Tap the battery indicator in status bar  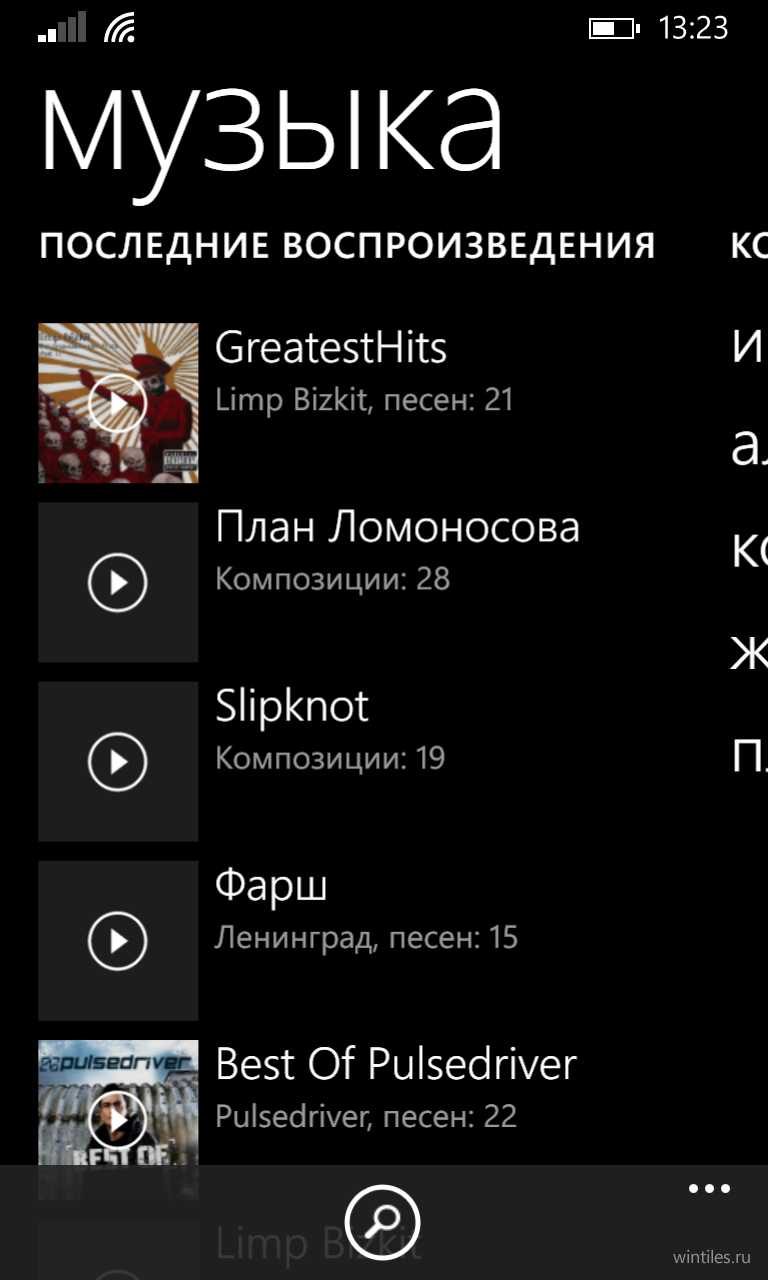(x=614, y=28)
